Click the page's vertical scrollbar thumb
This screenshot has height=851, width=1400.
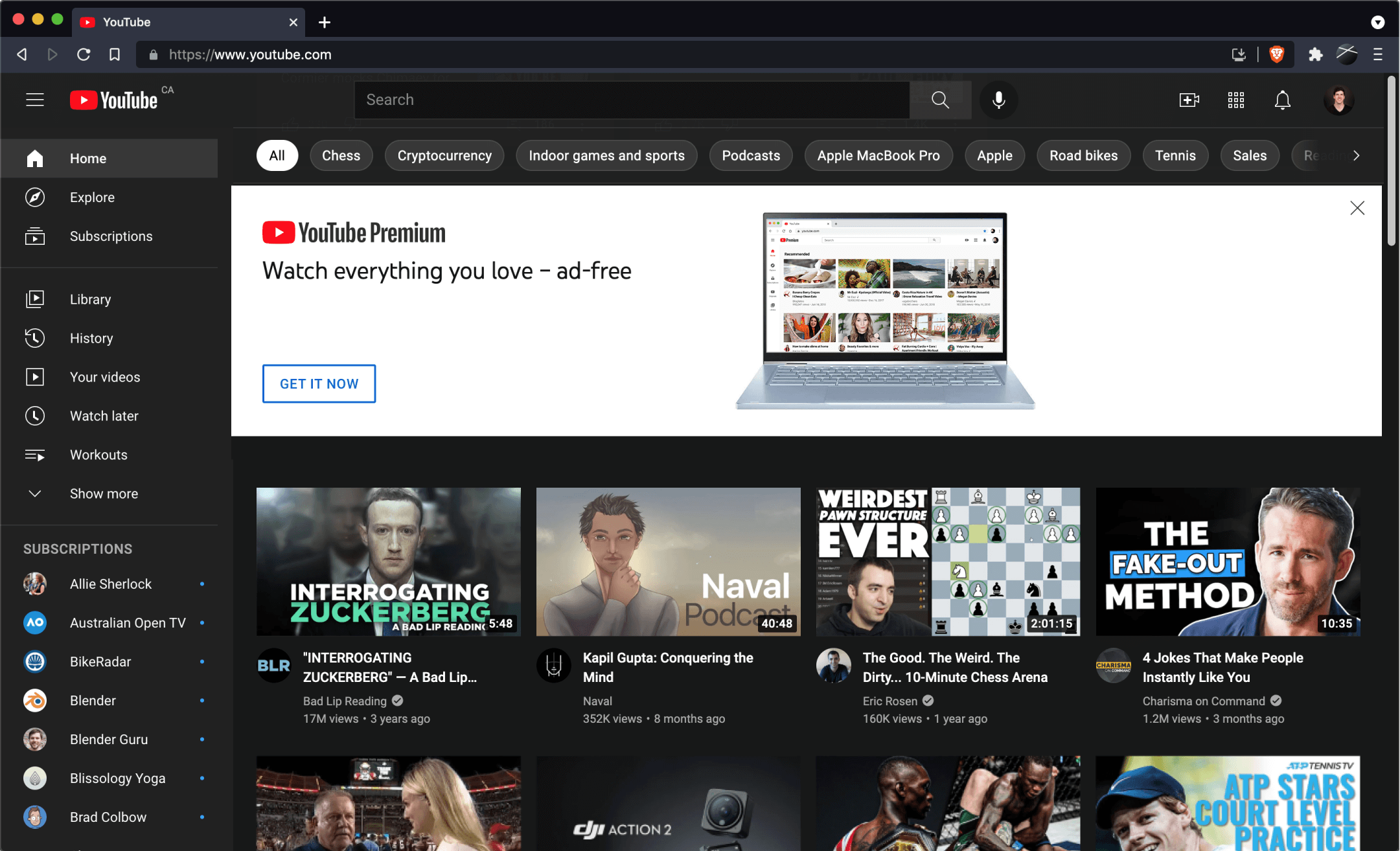click(1391, 162)
